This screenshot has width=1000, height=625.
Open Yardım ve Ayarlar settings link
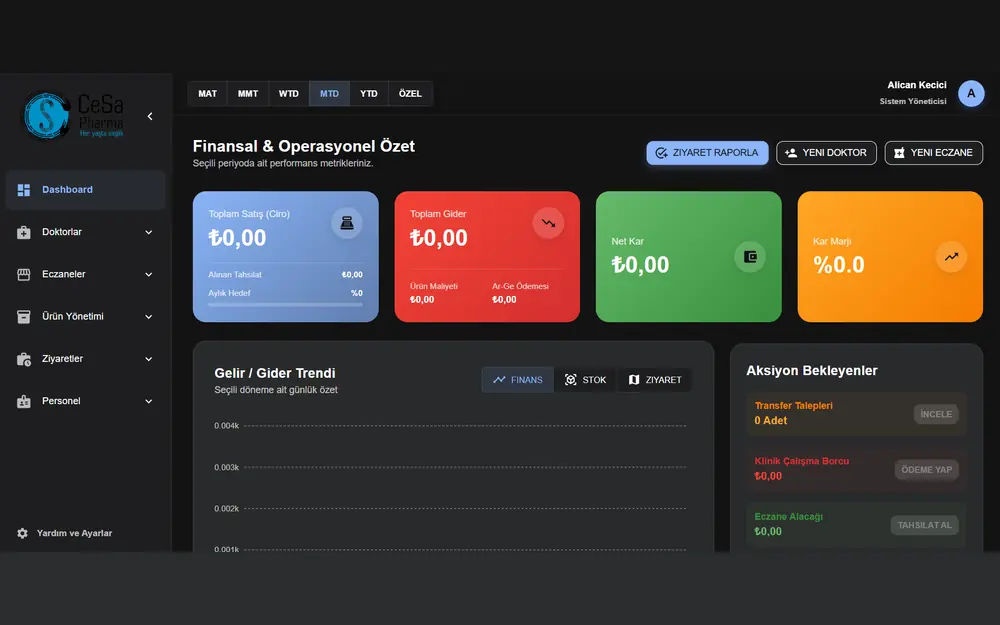74,533
